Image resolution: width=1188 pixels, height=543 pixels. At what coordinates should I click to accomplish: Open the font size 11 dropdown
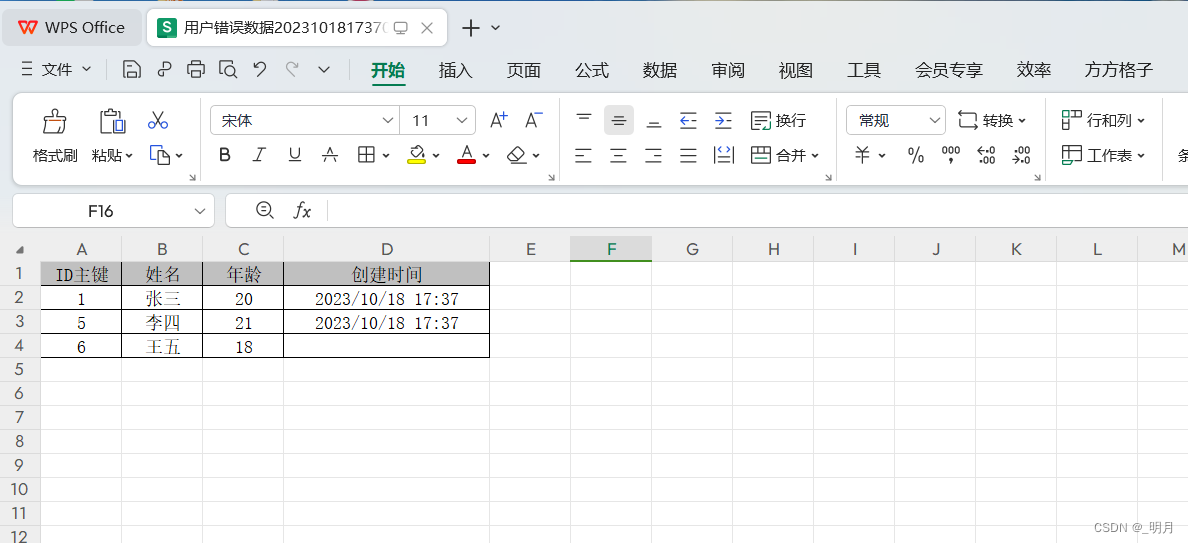point(461,120)
